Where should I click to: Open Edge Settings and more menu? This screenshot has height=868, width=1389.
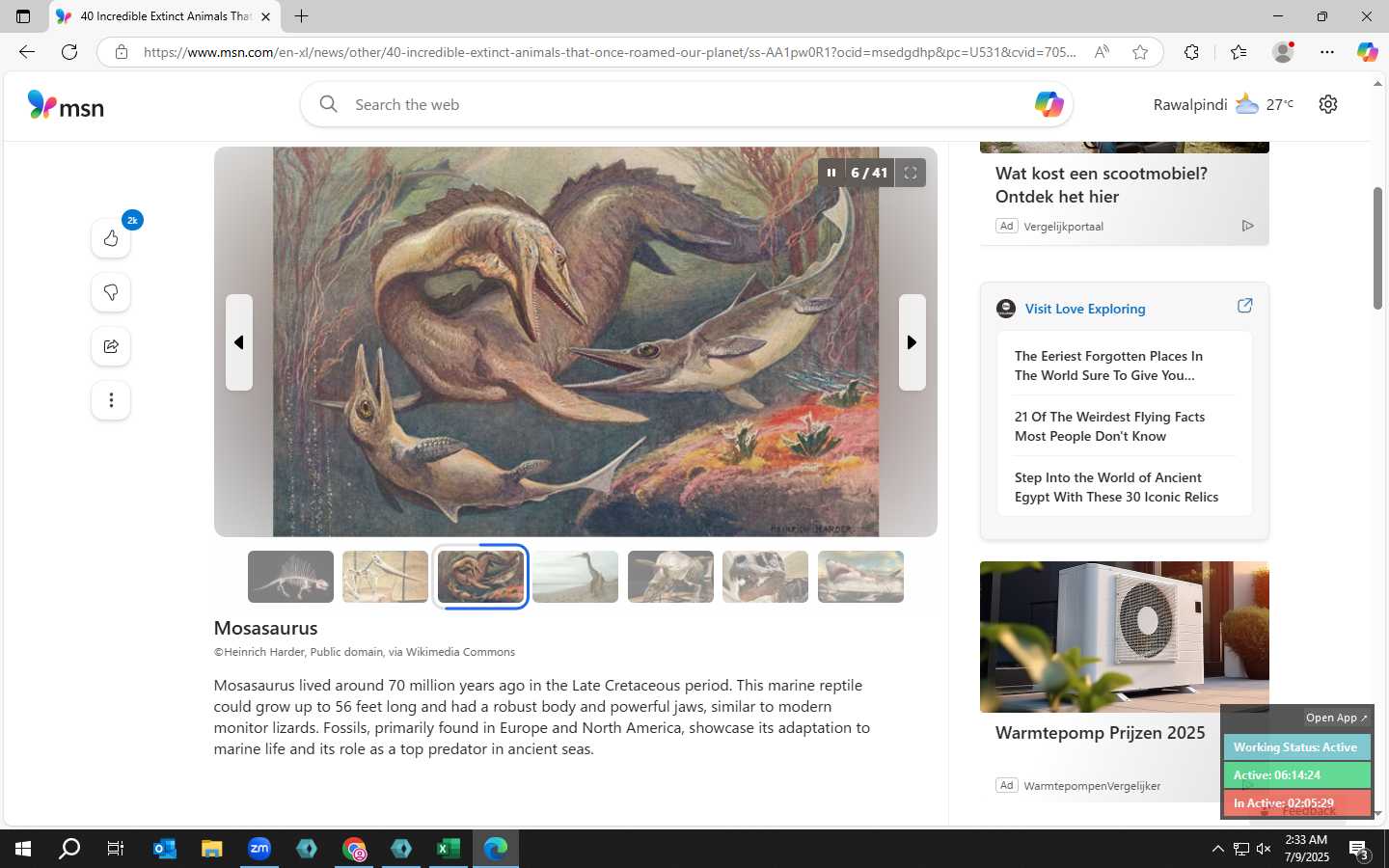(1327, 52)
